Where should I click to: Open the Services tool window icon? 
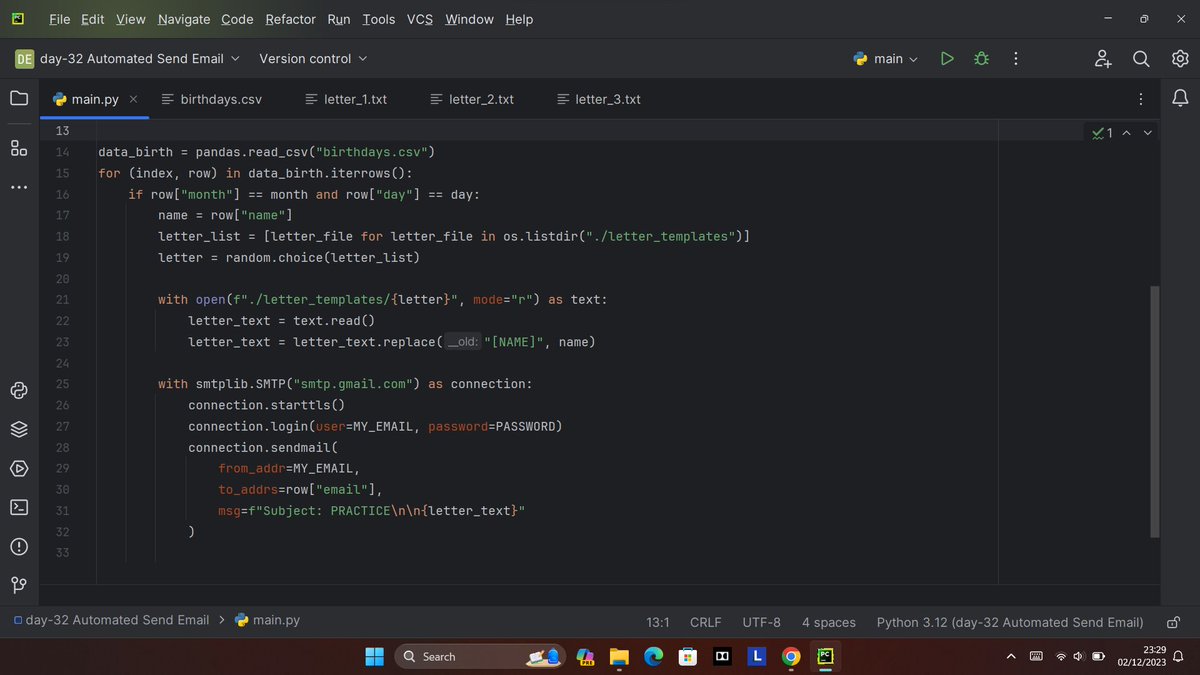[19, 468]
